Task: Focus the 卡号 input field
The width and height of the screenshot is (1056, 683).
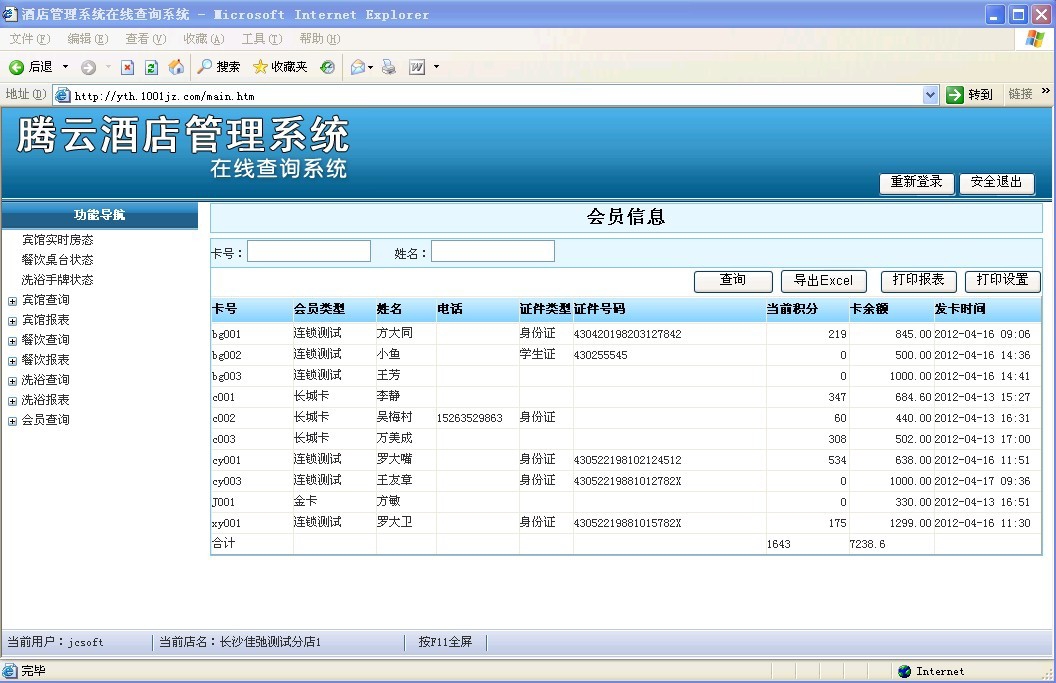Action: click(x=309, y=251)
